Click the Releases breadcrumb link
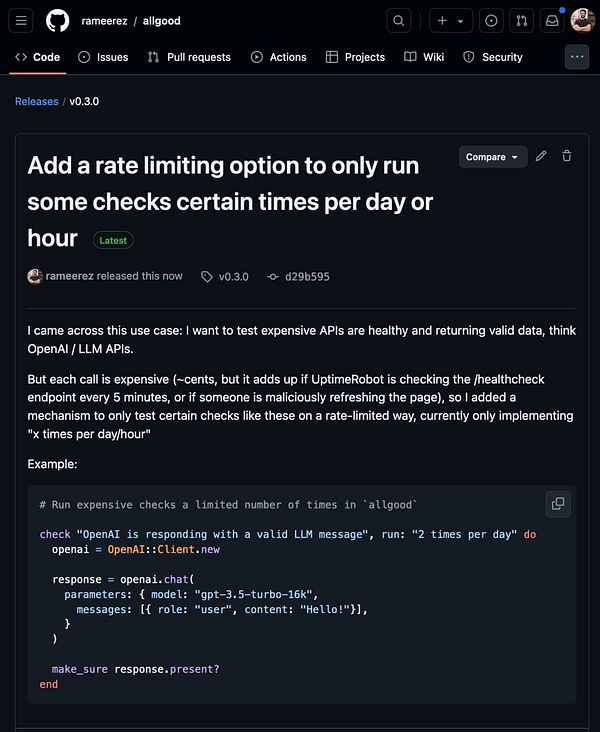This screenshot has width=600, height=732. (x=36, y=101)
